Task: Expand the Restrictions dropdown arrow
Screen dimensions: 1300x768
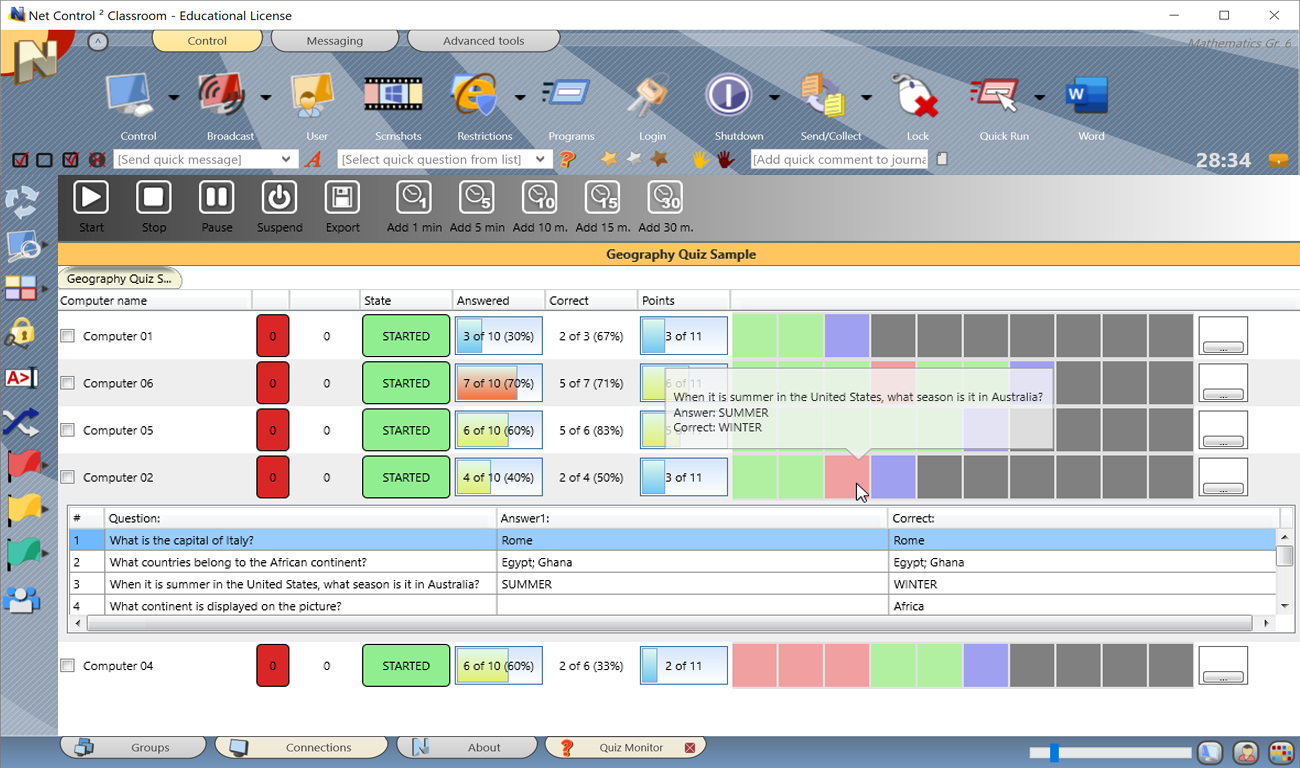Action: tap(519, 97)
